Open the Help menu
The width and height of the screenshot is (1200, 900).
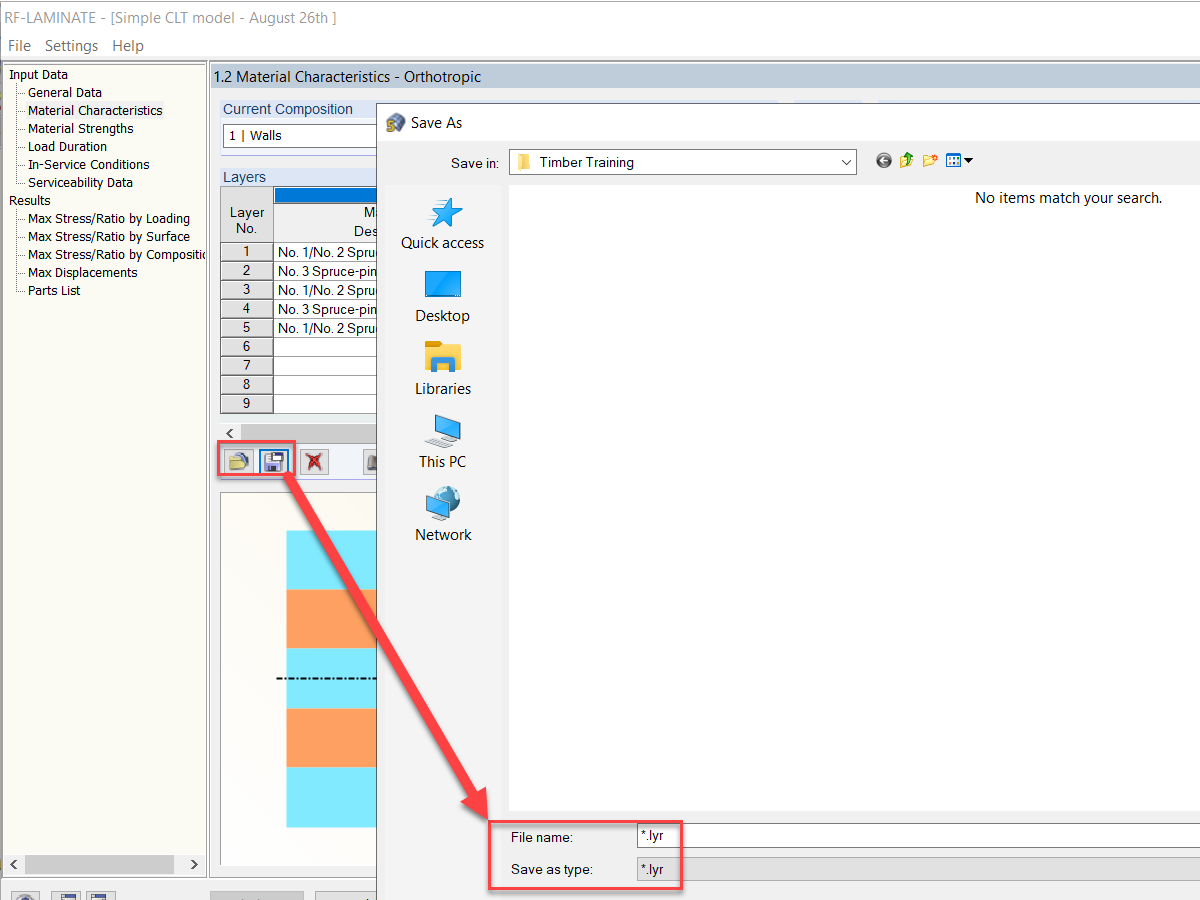[128, 46]
